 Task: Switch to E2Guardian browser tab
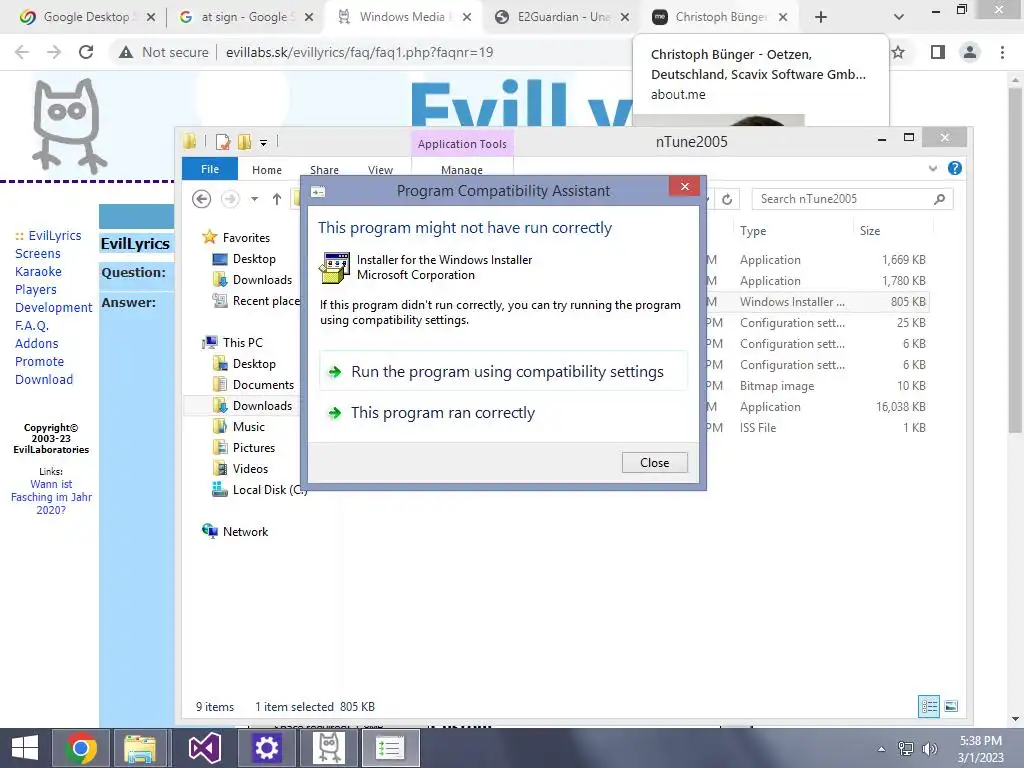562,17
